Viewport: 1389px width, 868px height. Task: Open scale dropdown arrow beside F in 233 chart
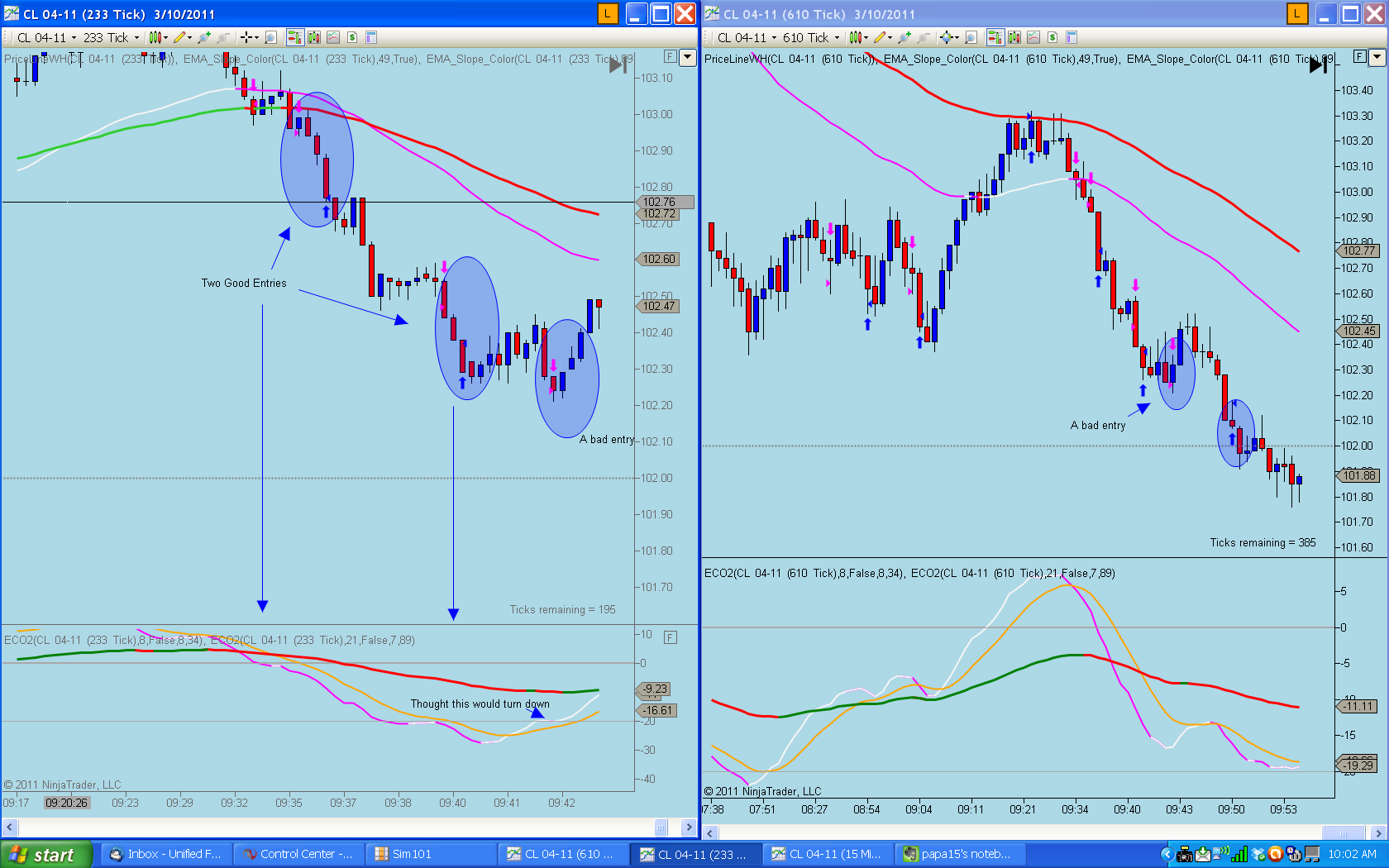click(687, 57)
